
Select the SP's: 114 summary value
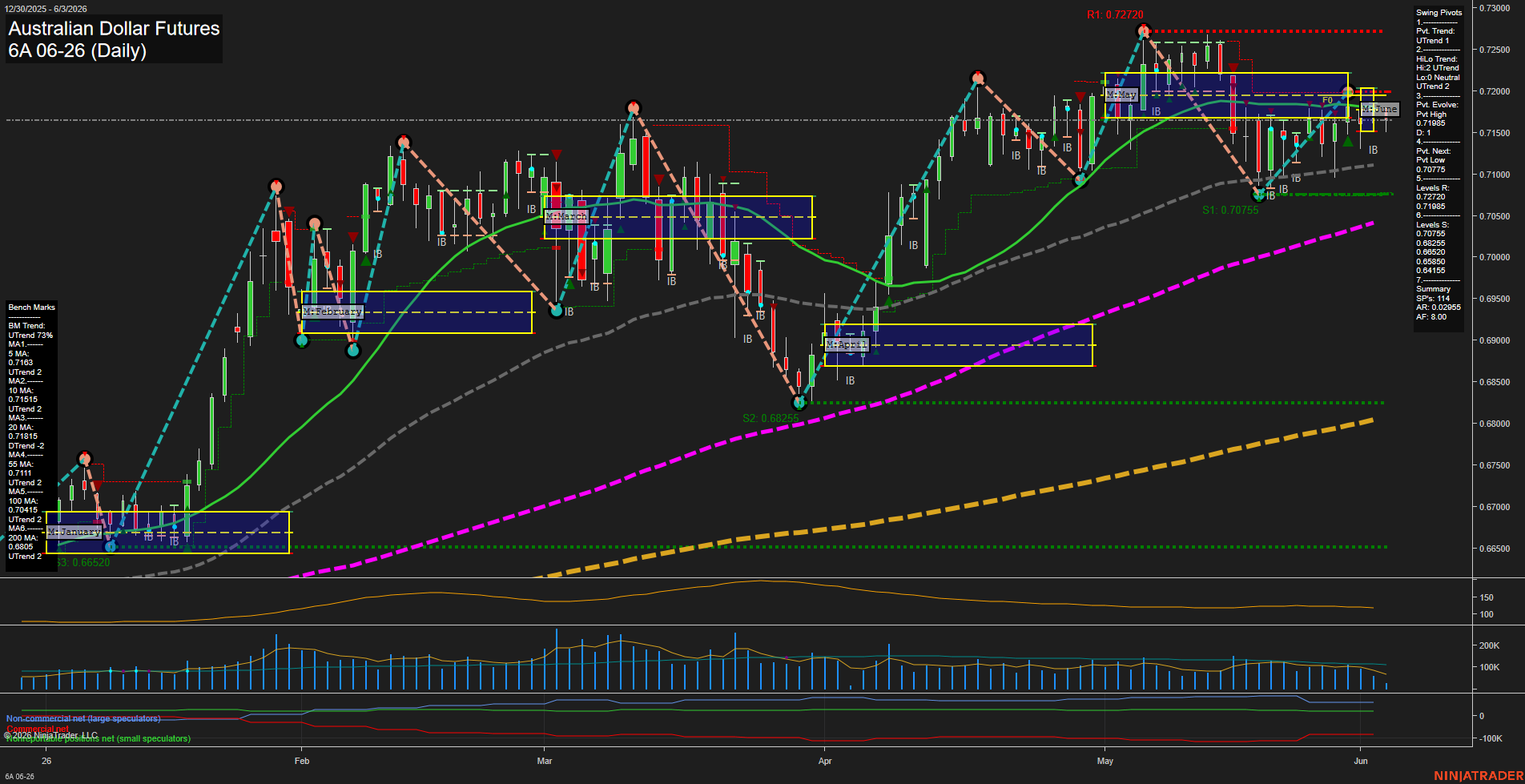[1433, 299]
